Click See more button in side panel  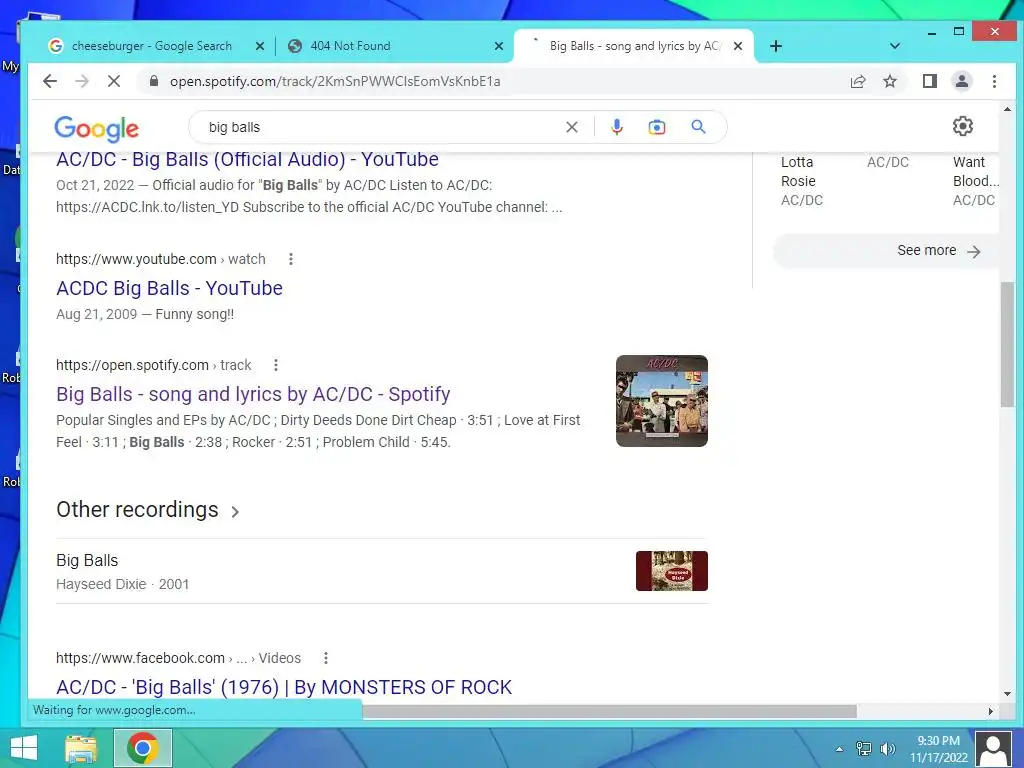point(886,251)
